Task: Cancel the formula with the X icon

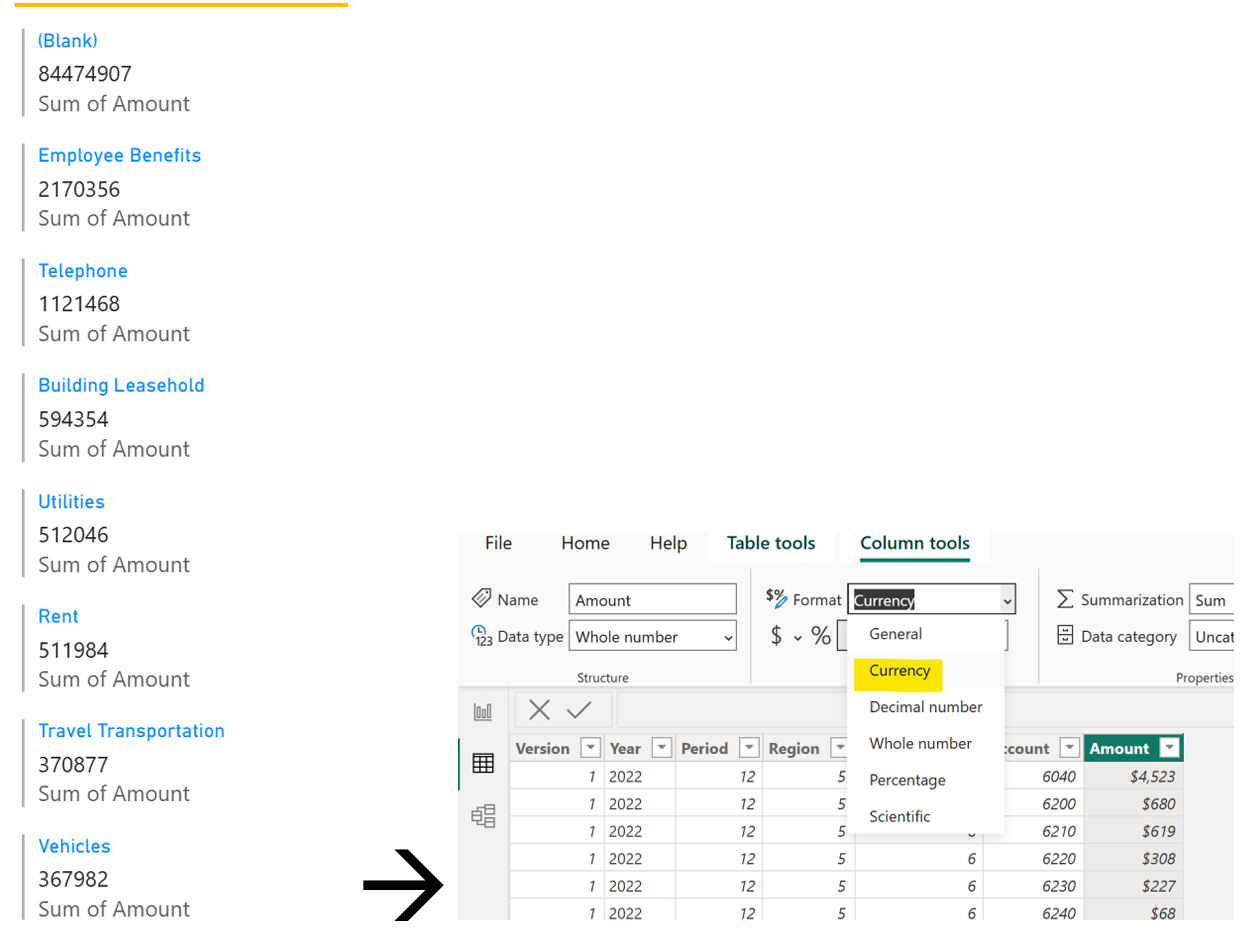Action: [x=539, y=710]
